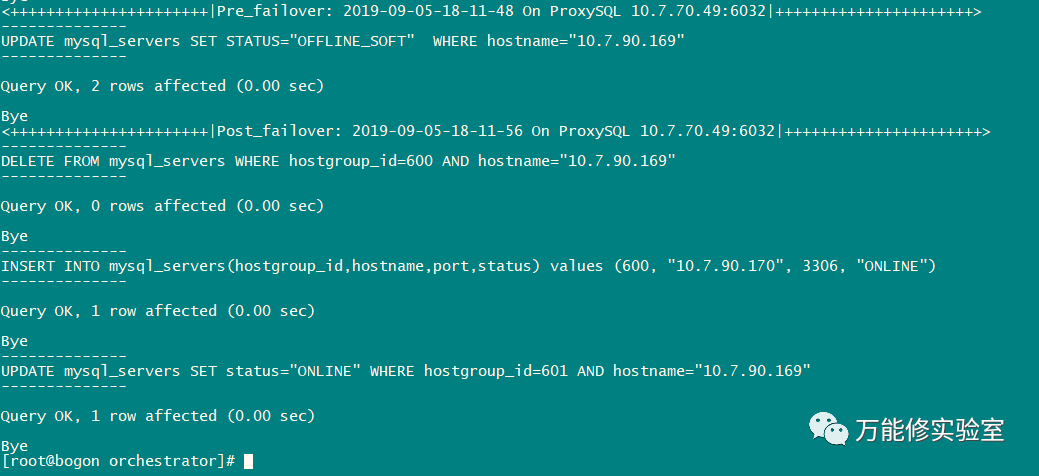Click "Query OK, 0 rows affected" result line

[162, 206]
